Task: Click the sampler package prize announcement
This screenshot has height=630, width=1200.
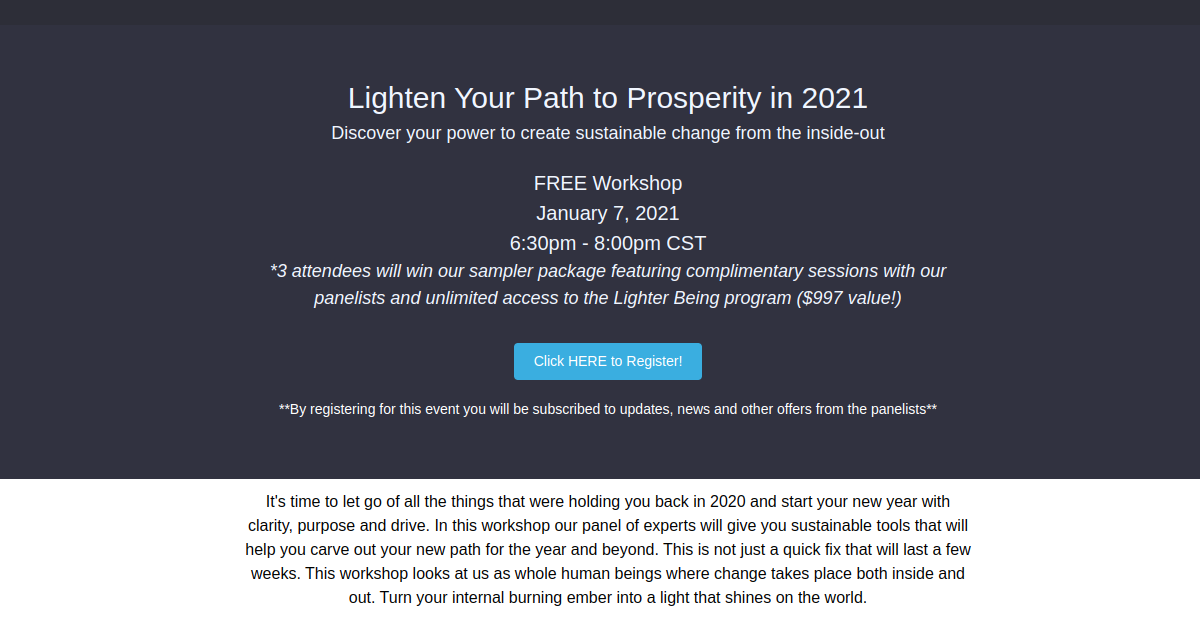Action: pyautogui.click(x=607, y=271)
